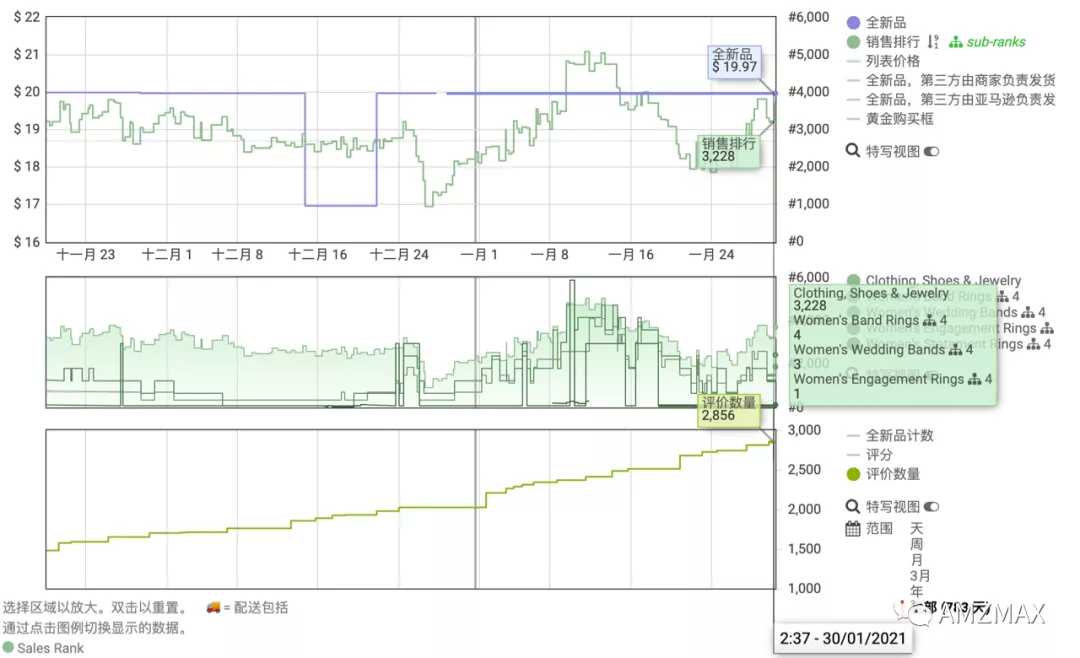Click the $ 17 price axis label
1080x658 pixels.
27,203
